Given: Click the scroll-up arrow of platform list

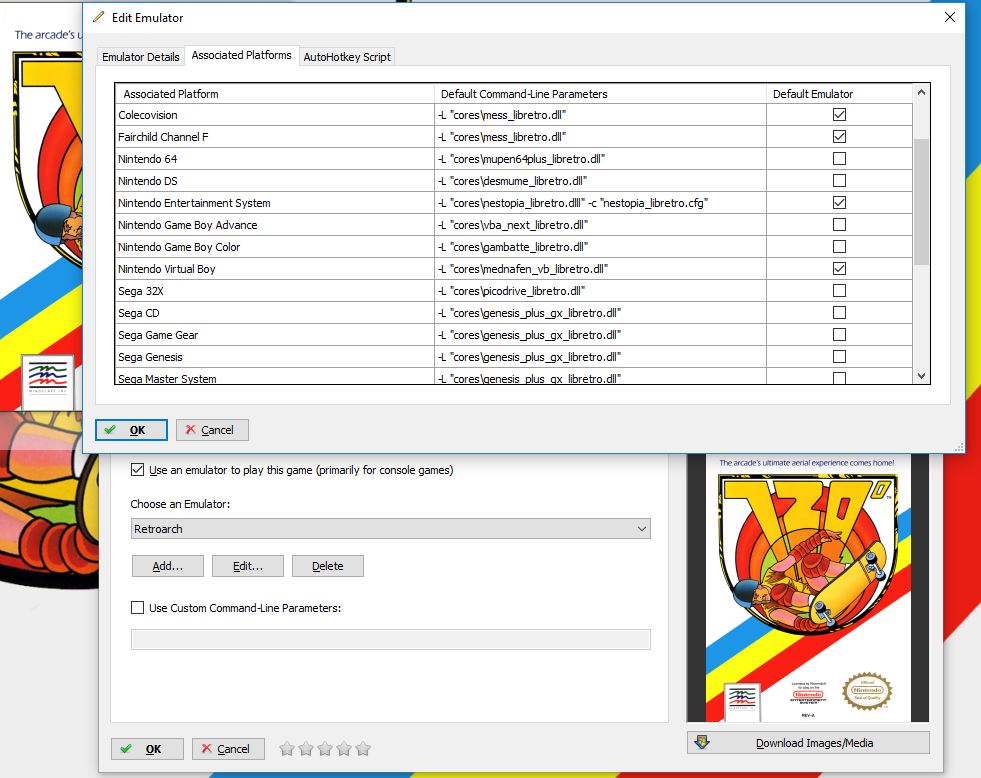Looking at the screenshot, I should pyautogui.click(x=921, y=93).
